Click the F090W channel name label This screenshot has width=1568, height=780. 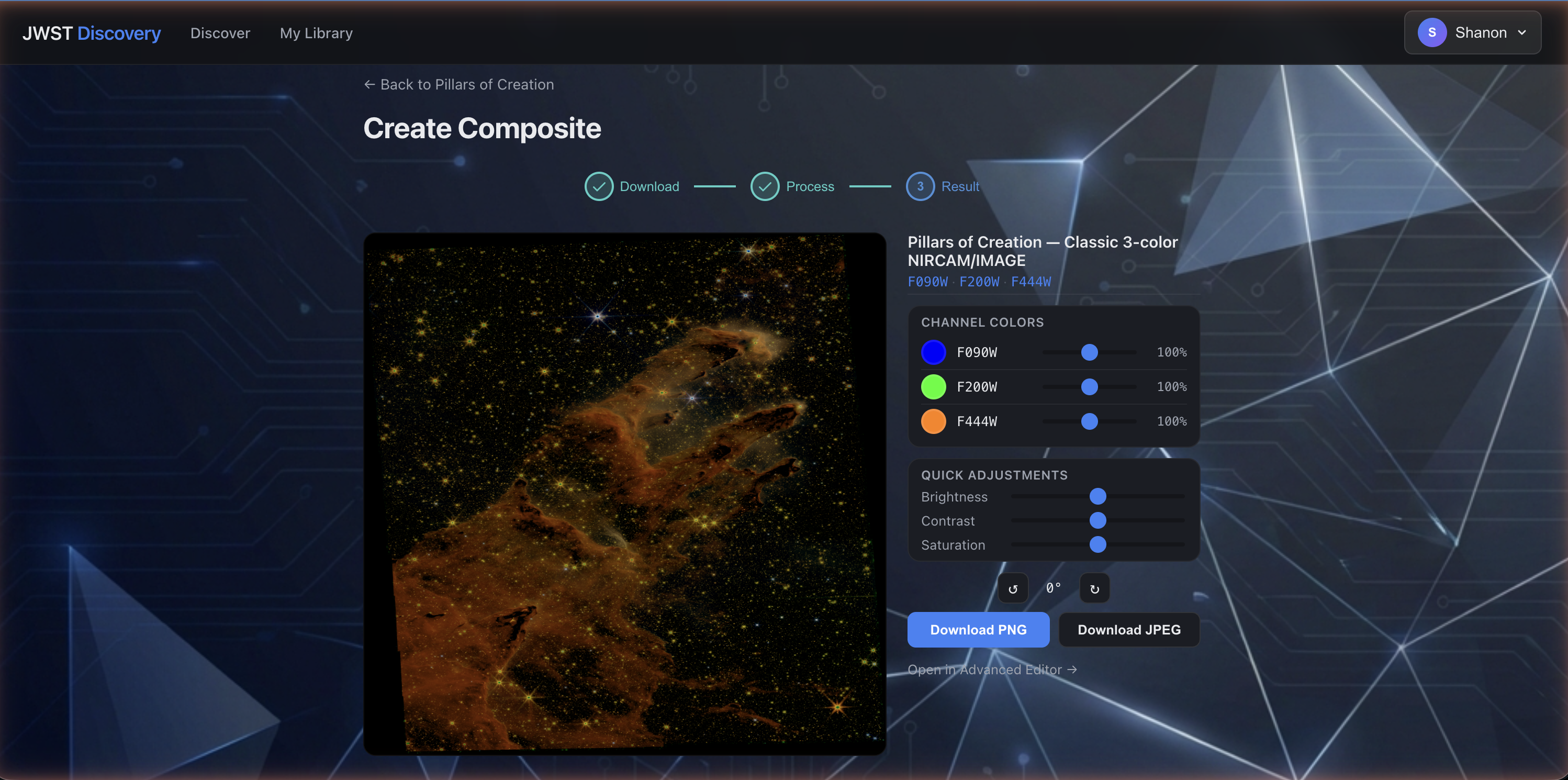(977, 352)
